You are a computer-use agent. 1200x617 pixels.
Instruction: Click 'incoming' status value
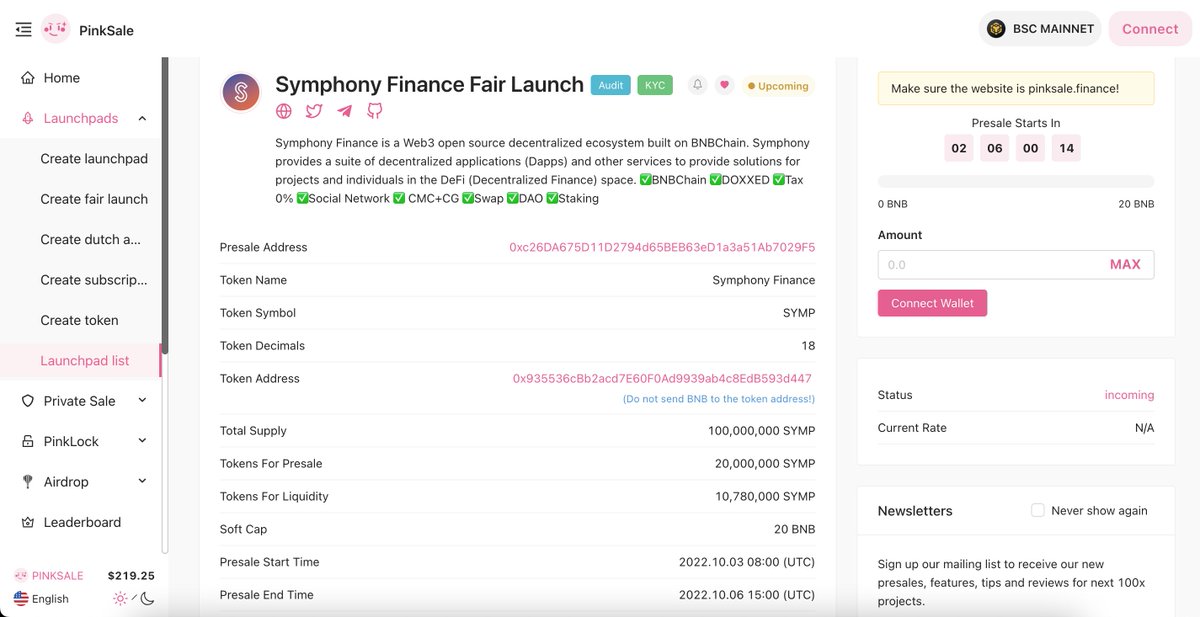[x=1129, y=395]
